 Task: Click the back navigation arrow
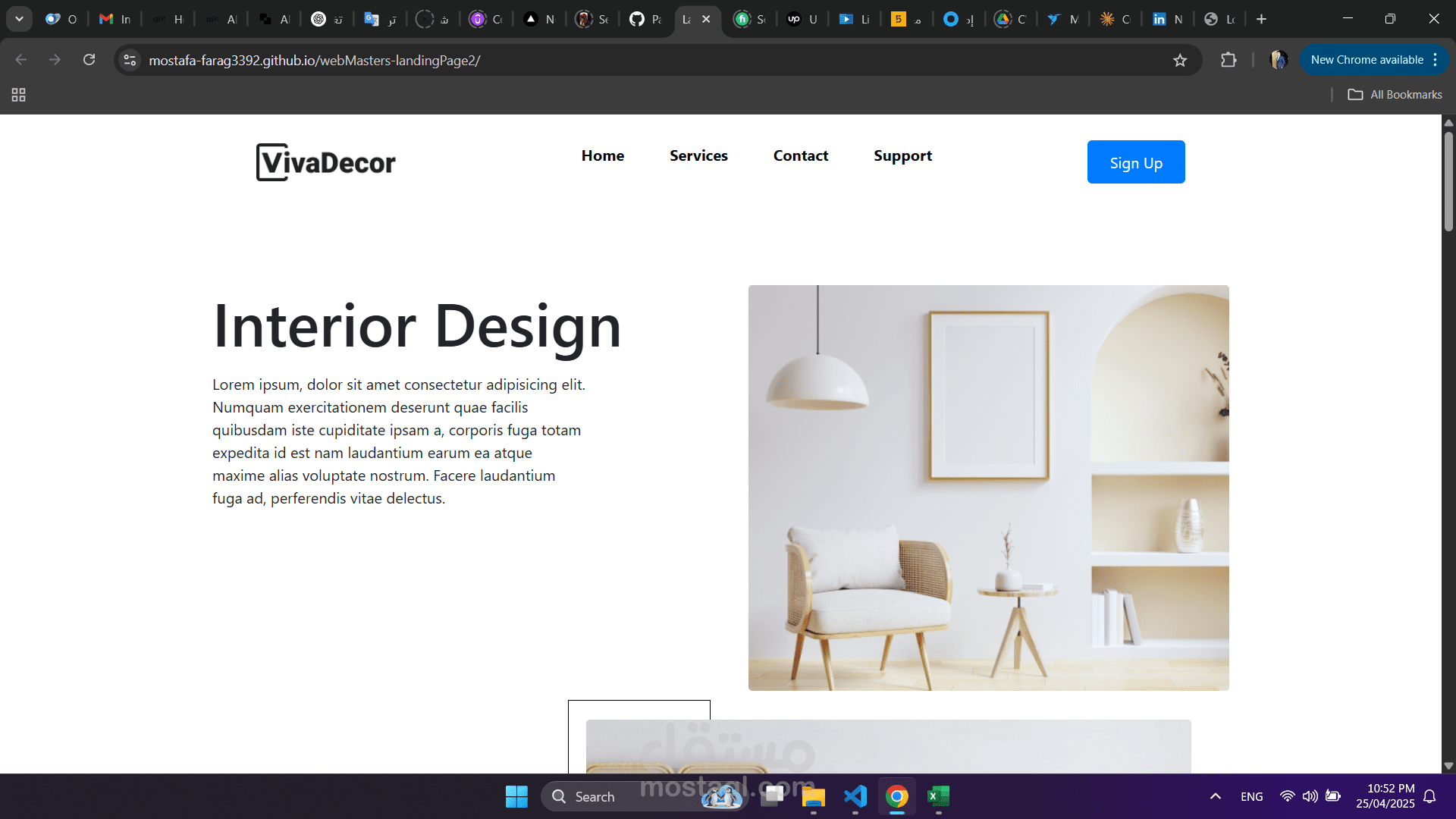point(20,60)
